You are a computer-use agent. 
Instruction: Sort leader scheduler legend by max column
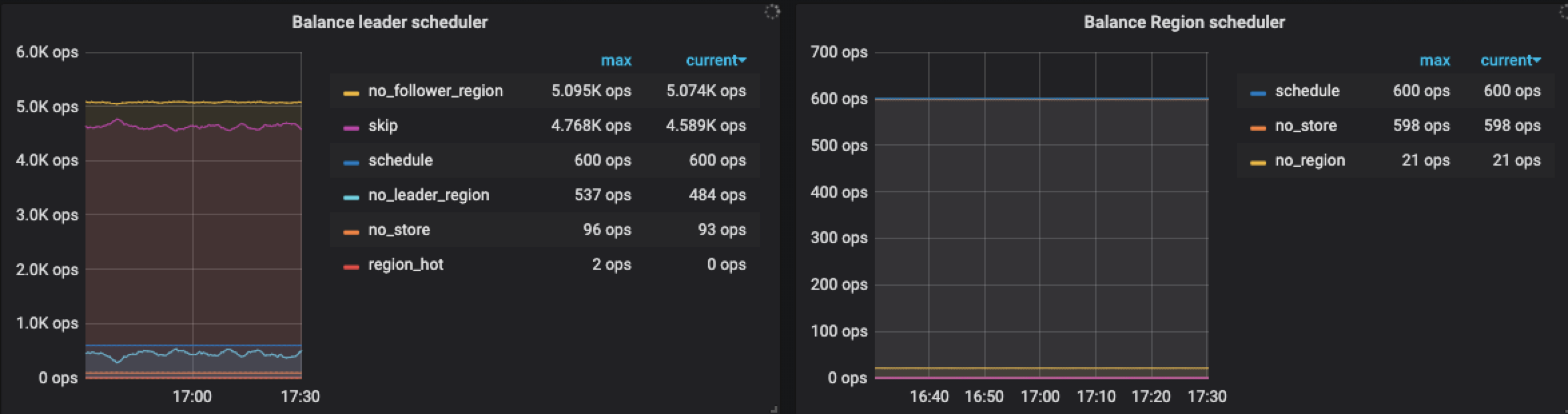click(616, 60)
